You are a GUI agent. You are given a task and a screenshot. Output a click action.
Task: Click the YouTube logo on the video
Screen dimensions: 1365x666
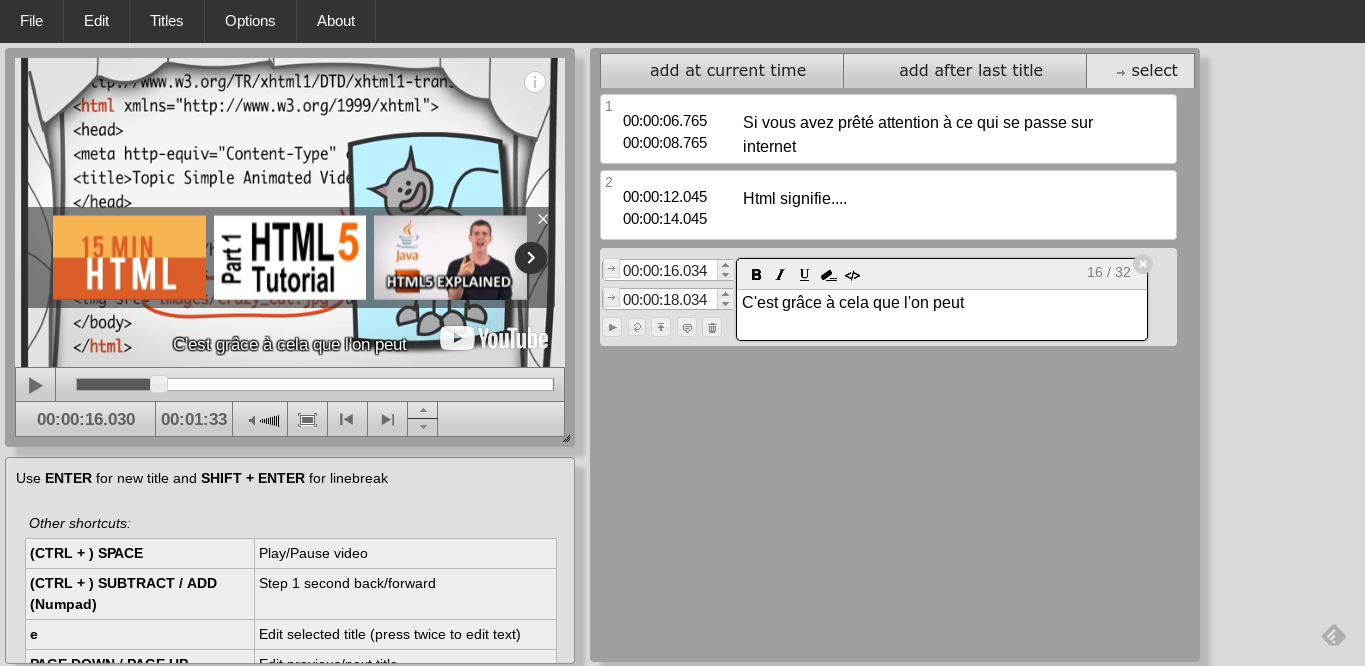click(x=494, y=339)
